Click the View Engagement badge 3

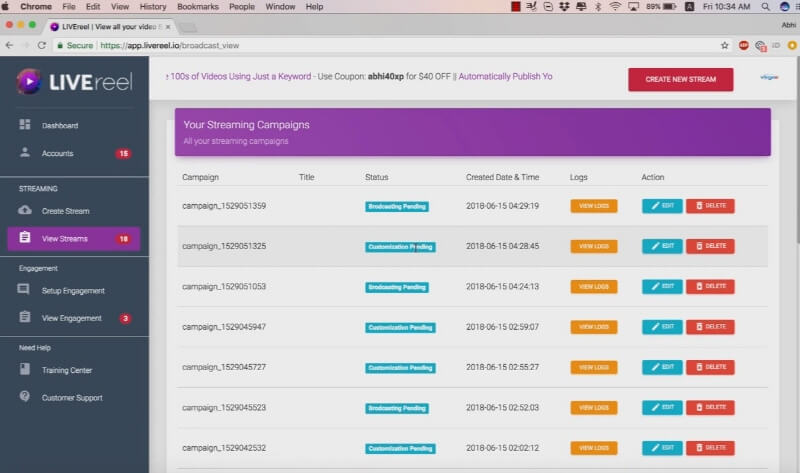click(125, 318)
